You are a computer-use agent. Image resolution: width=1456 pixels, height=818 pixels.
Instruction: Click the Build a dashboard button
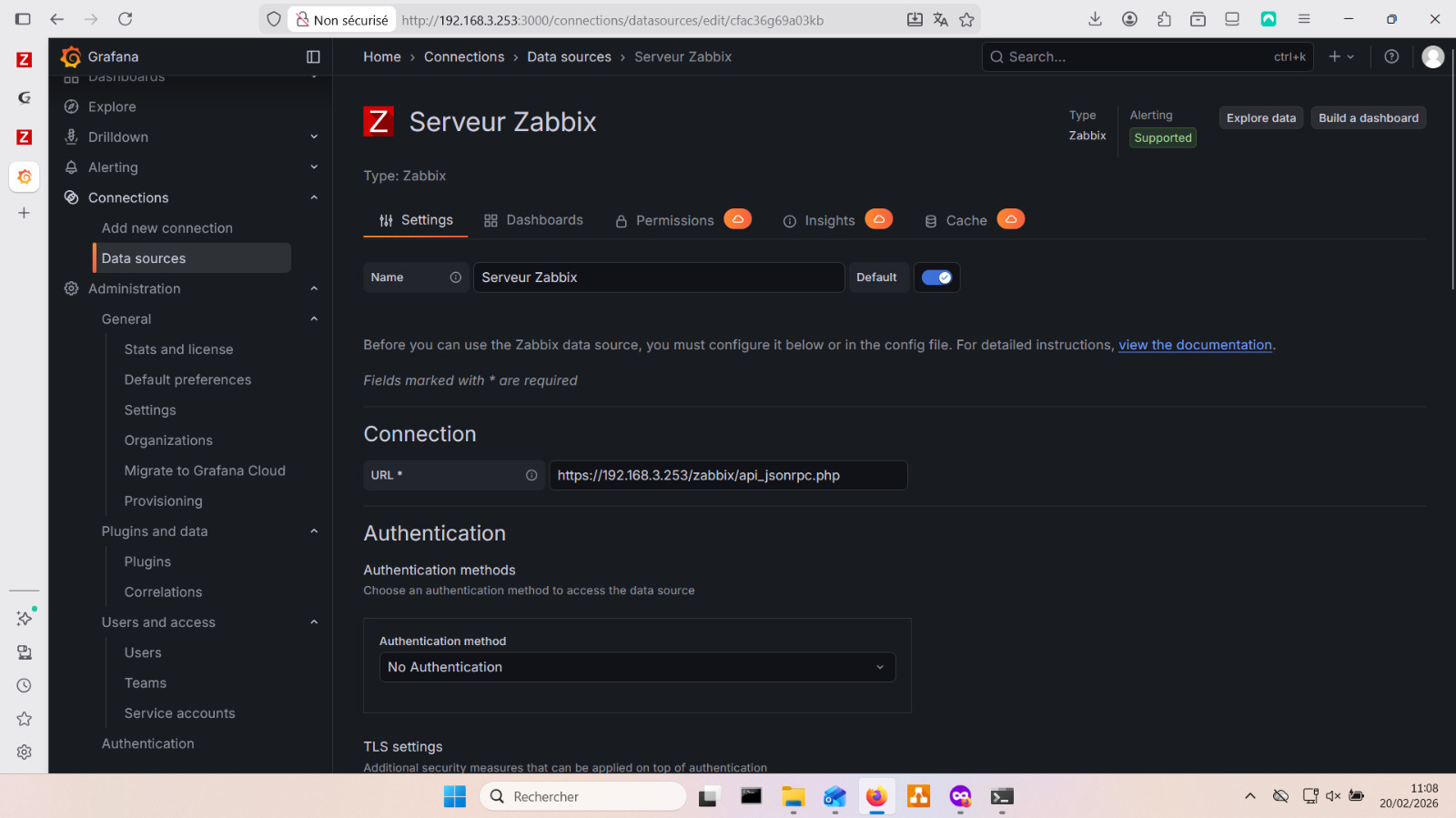click(1369, 118)
